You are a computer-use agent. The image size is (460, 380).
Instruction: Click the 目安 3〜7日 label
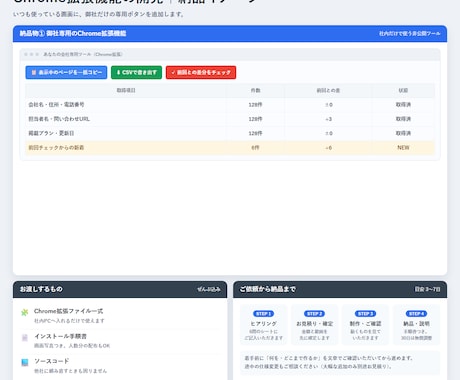point(427,289)
